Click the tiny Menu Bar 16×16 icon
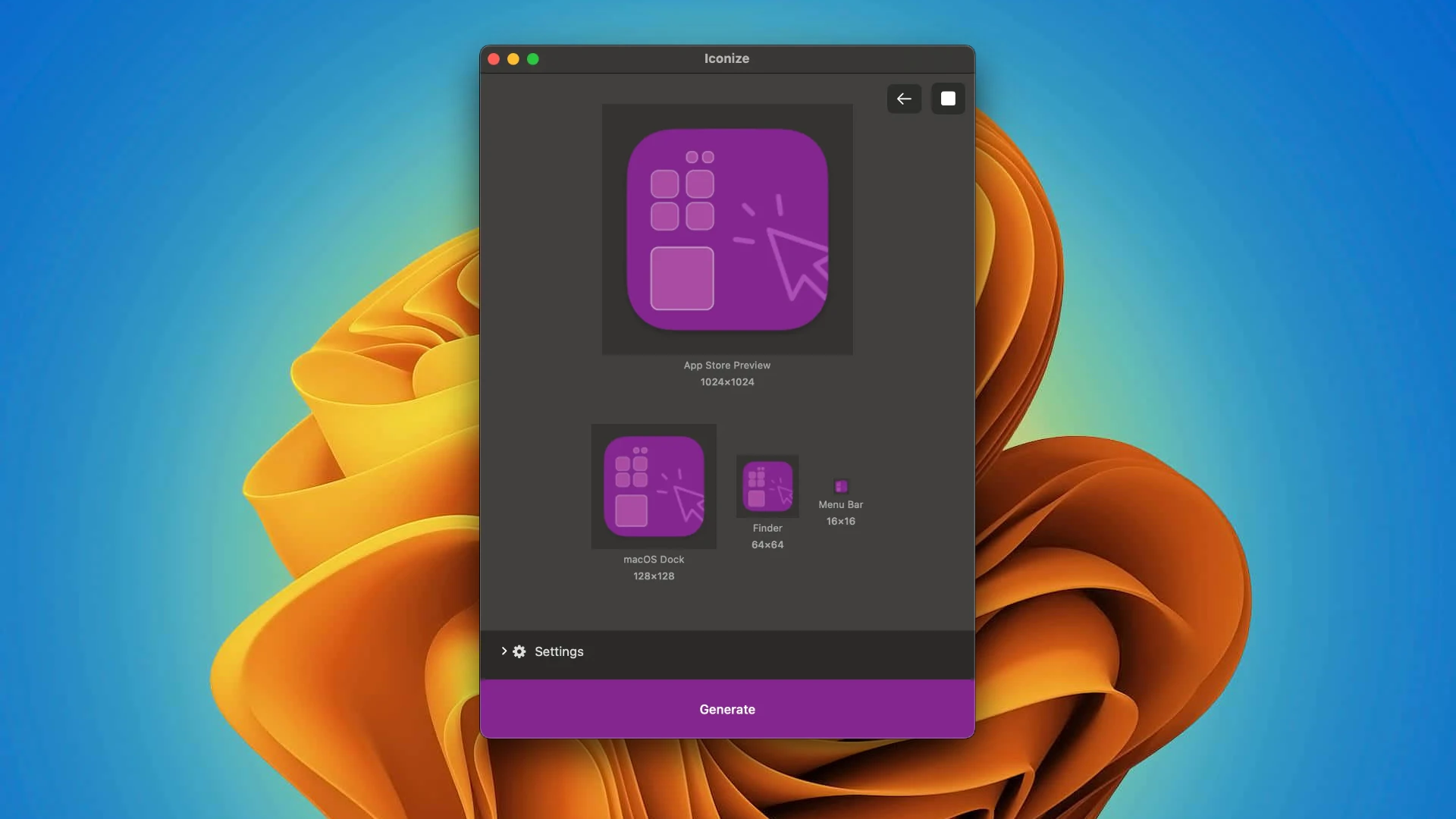1456x819 pixels. click(x=840, y=486)
